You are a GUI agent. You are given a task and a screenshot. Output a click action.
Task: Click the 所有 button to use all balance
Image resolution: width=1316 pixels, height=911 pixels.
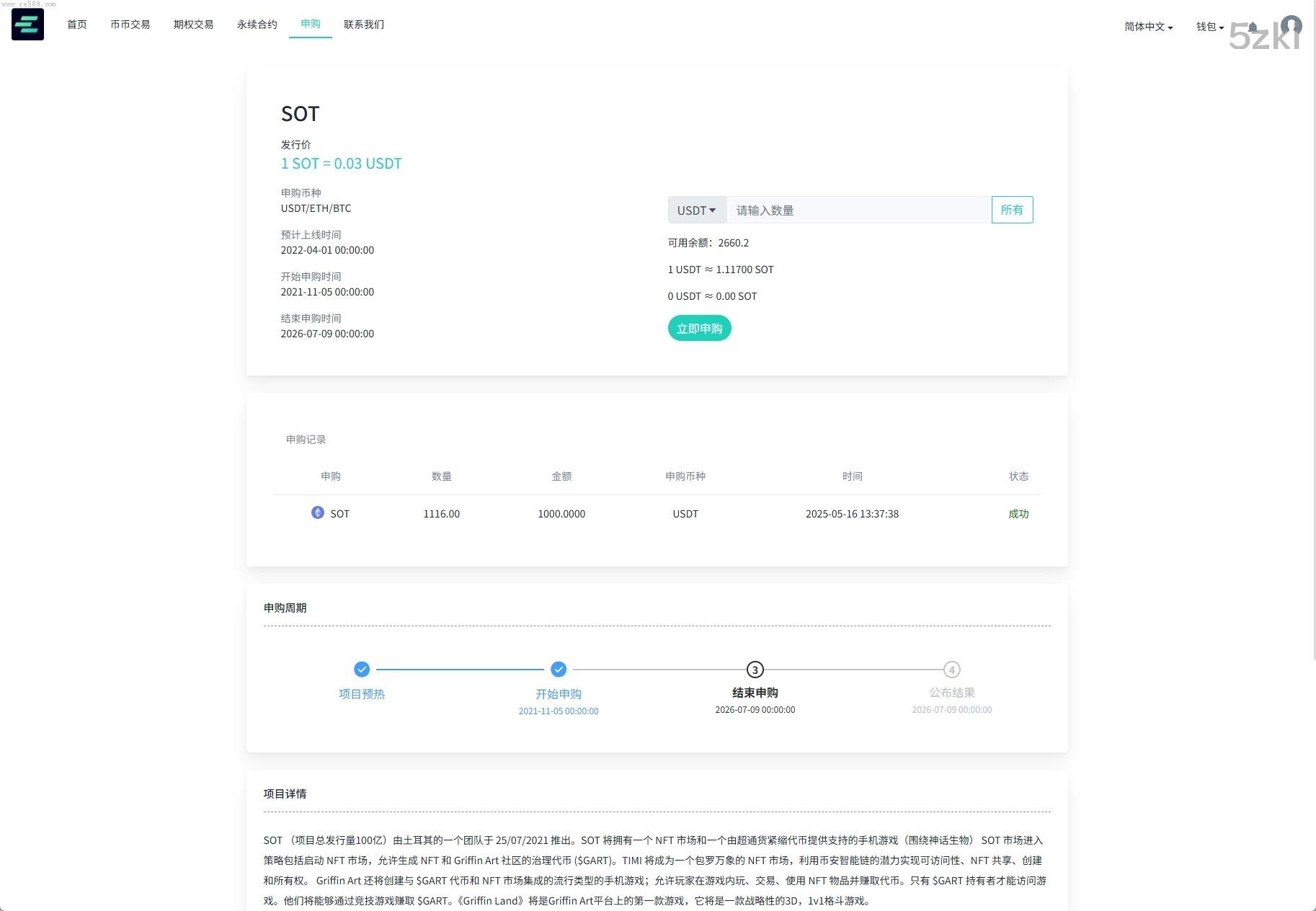1011,210
